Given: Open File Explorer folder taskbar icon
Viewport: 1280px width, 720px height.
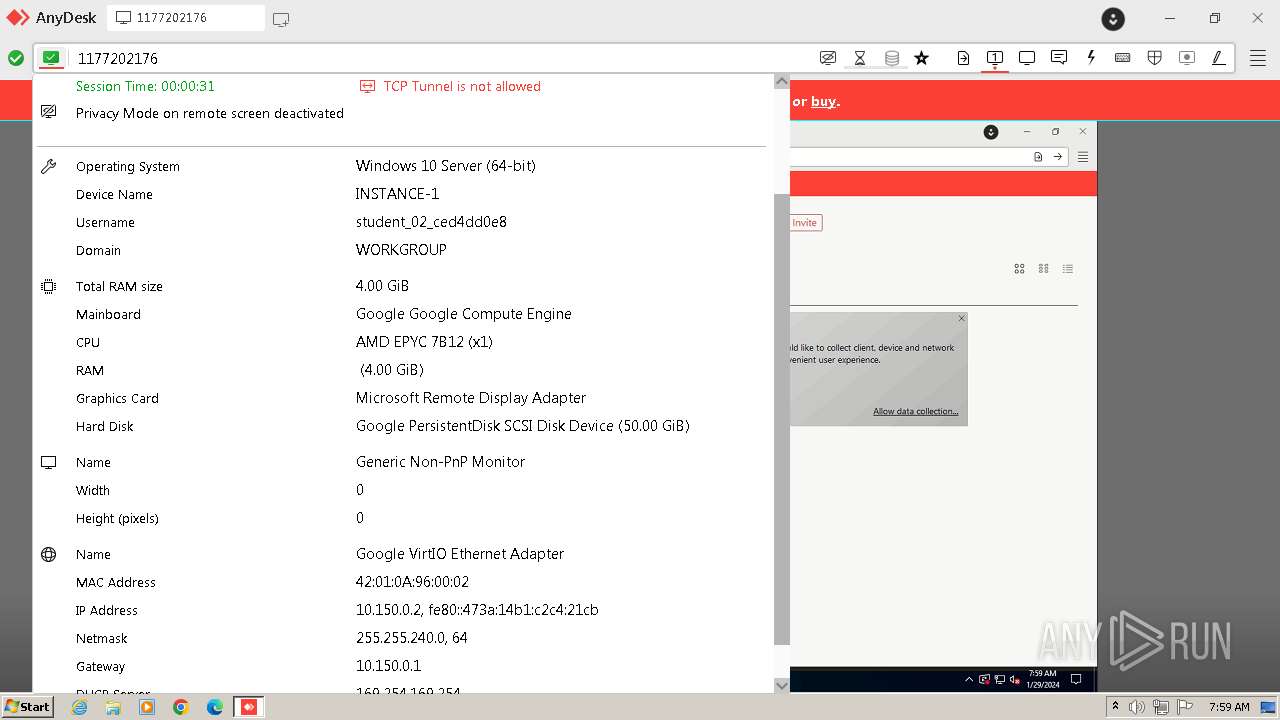Looking at the screenshot, I should (113, 707).
